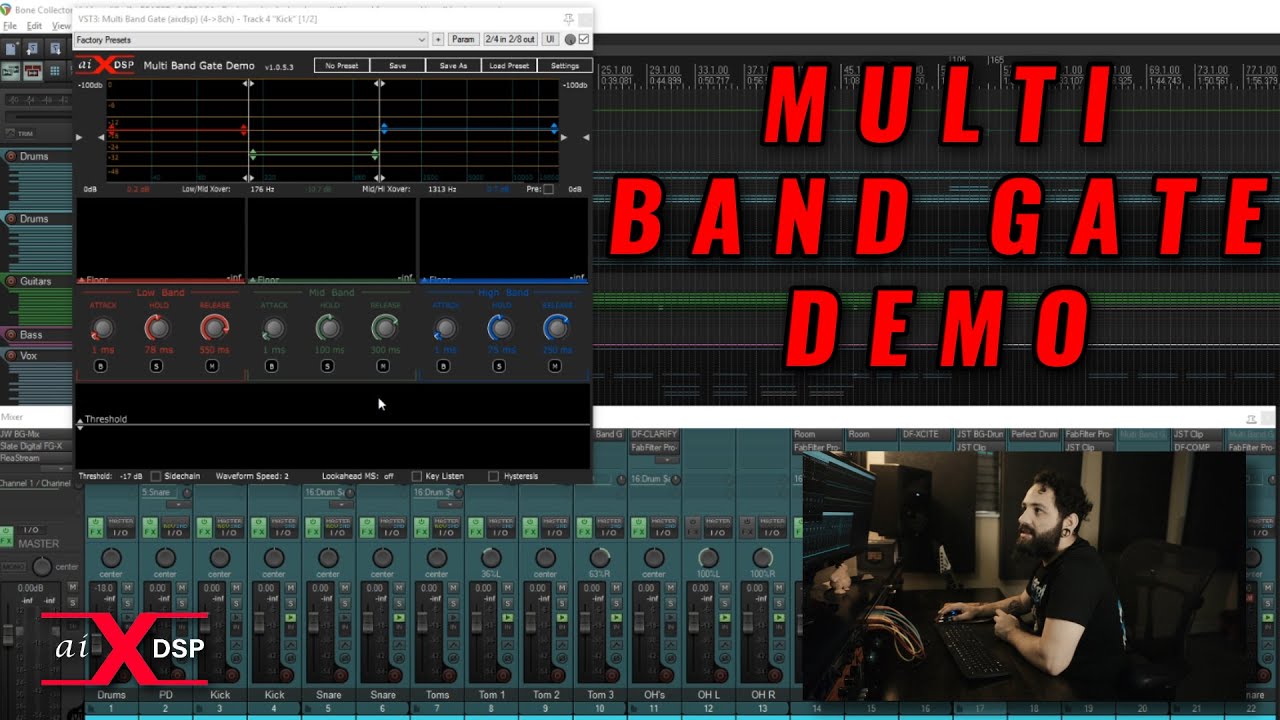Select the Bass track in track list
This screenshot has width=1280, height=720.
[31, 335]
